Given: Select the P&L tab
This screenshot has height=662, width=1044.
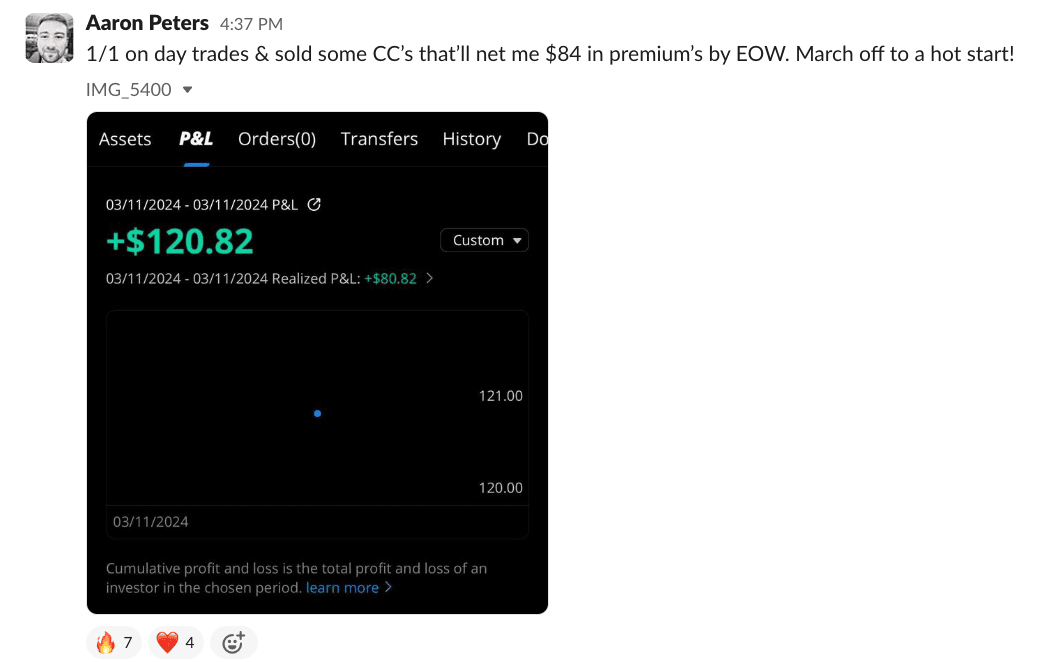Looking at the screenshot, I should (x=196, y=139).
